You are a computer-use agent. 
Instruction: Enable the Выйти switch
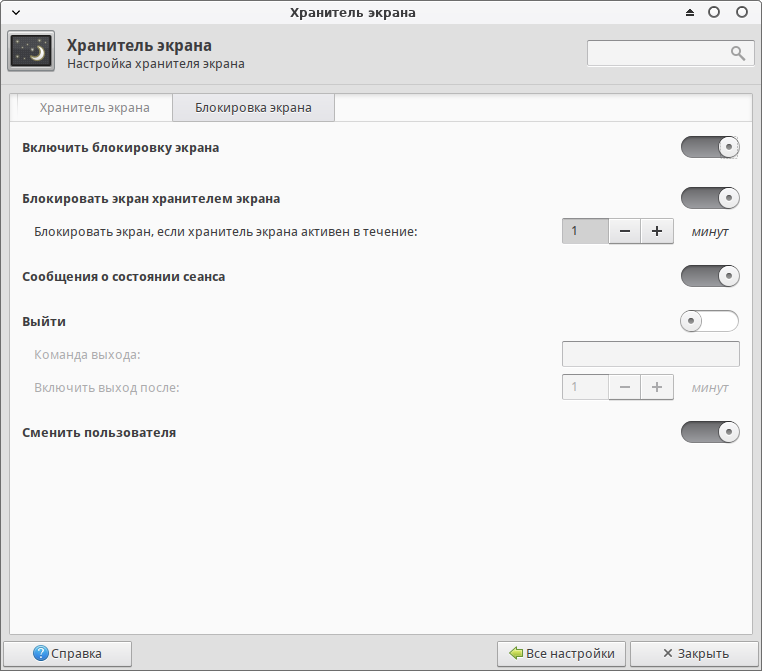tap(710, 321)
